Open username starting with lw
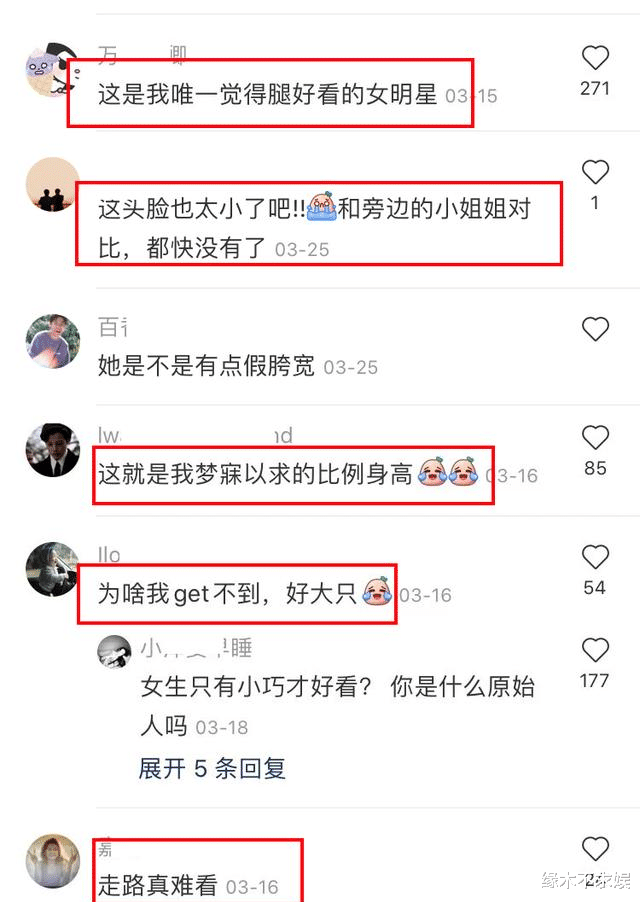Screen dimensions: 640x902 click(195, 435)
